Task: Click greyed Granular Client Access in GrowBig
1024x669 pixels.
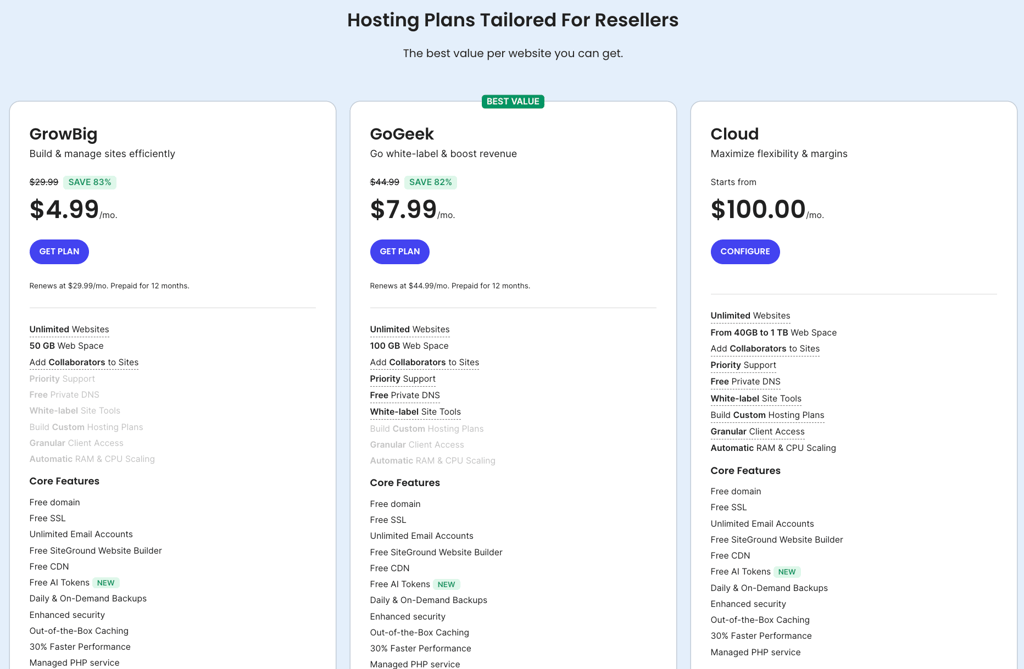Action: pyautogui.click(x=76, y=443)
